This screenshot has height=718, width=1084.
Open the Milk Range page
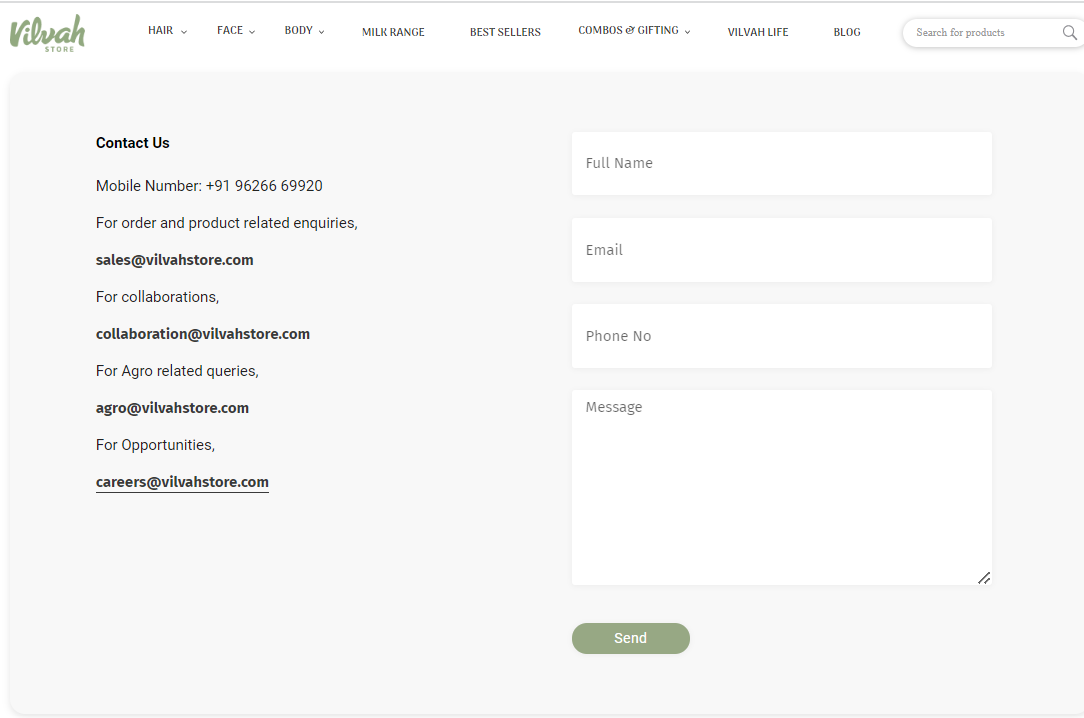coord(393,32)
